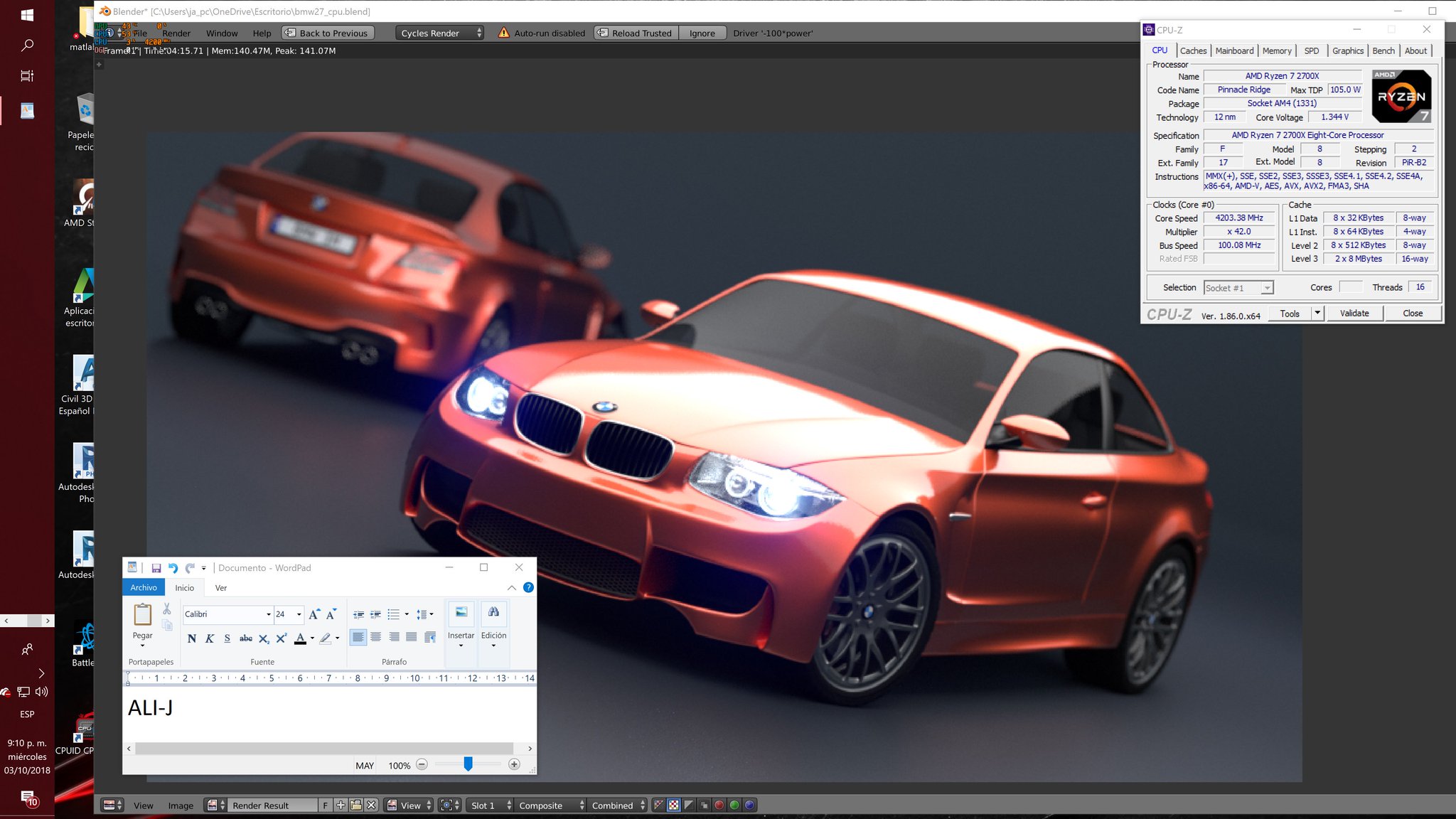Redo action in WordPad title bar

[x=190, y=567]
